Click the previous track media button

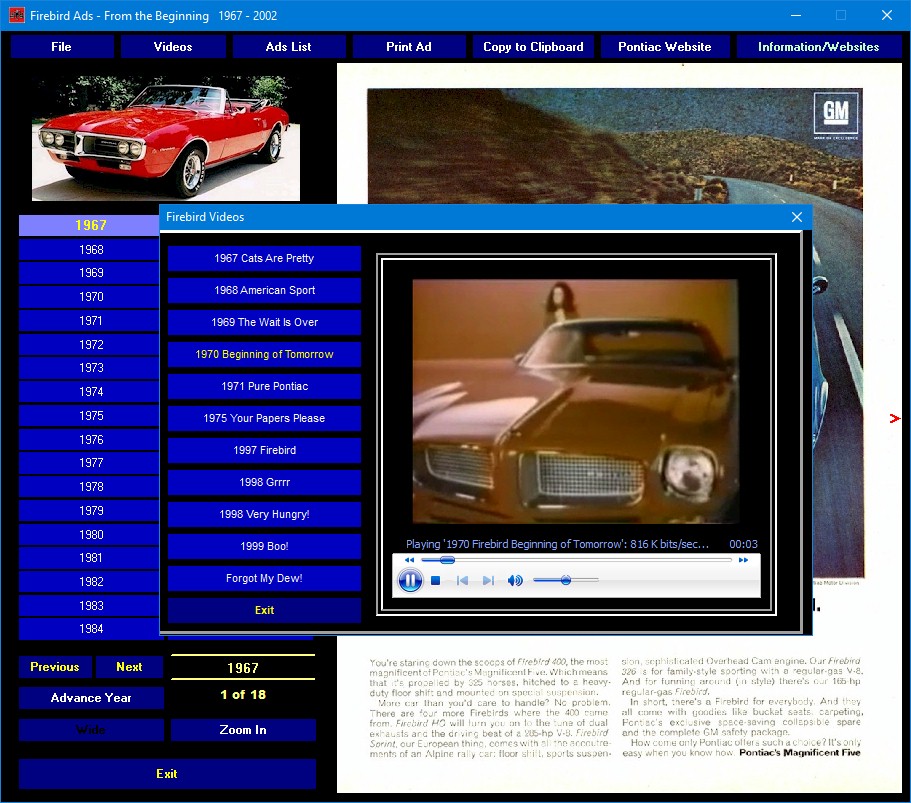coord(462,580)
